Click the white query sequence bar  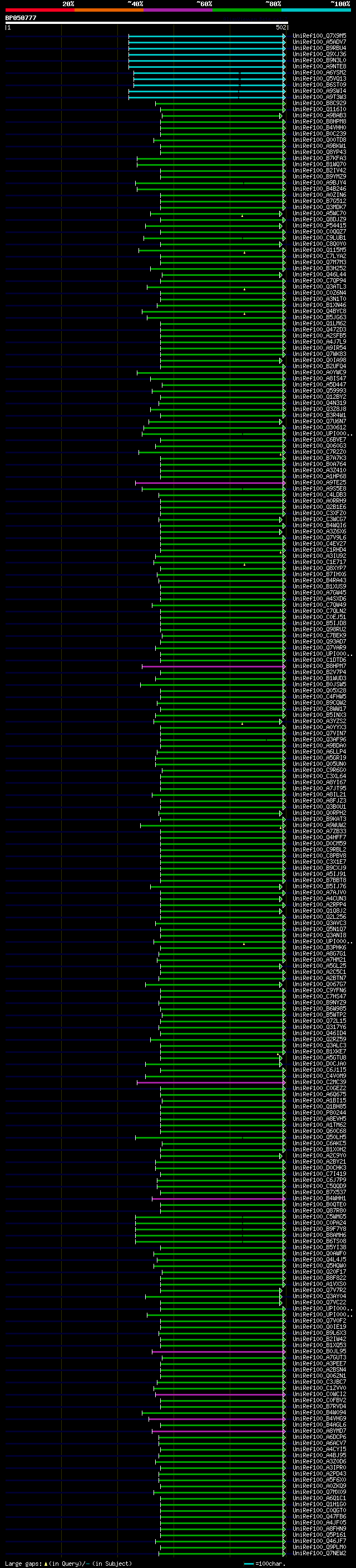[147, 23]
